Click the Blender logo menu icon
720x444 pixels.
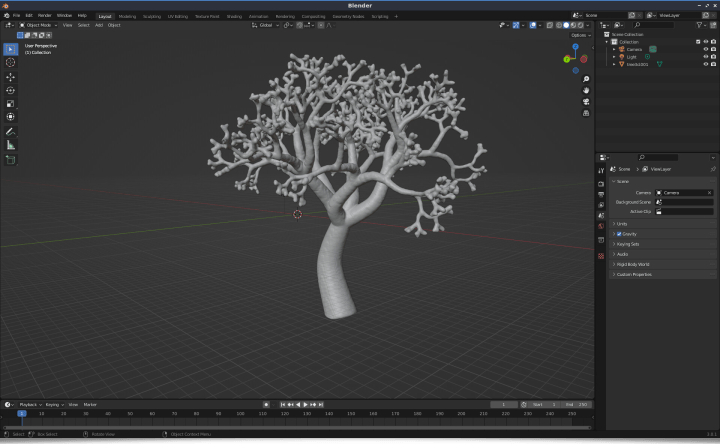tap(6, 16)
